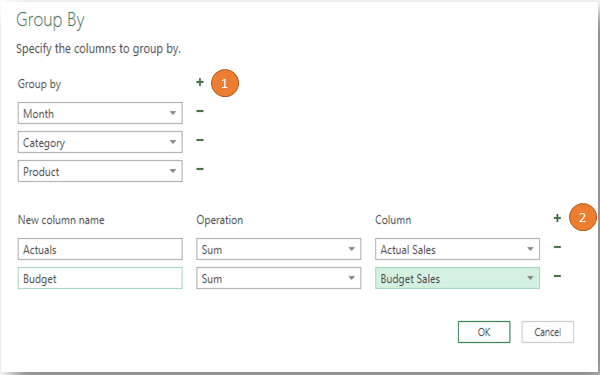Add a new aggregation row with plus
This screenshot has height=375, width=600.
[558, 218]
